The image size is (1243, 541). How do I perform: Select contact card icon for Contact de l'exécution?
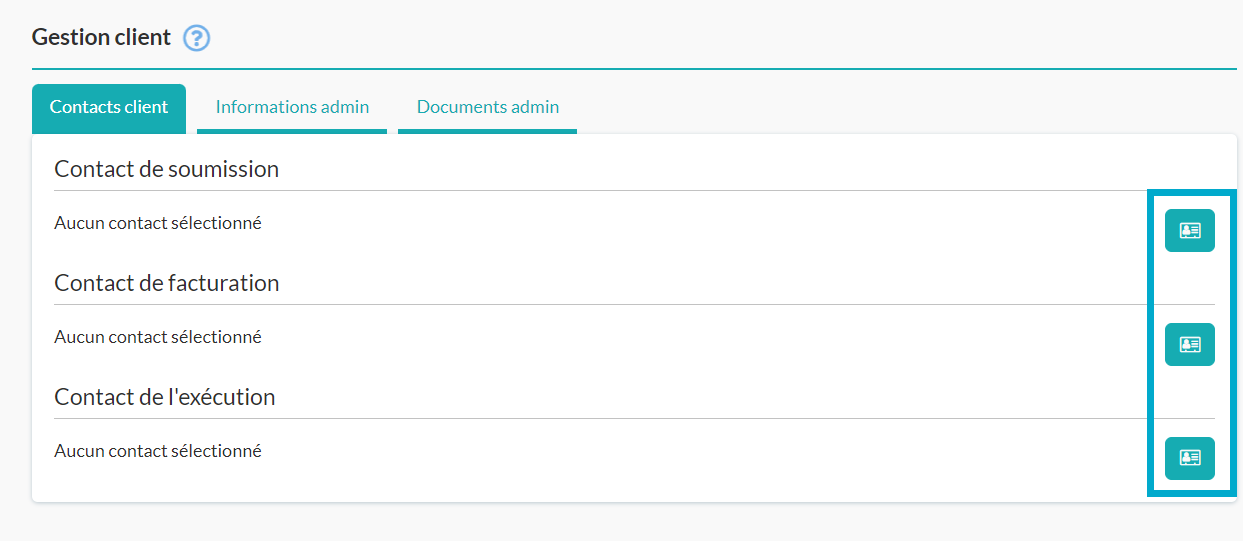[x=1190, y=458]
